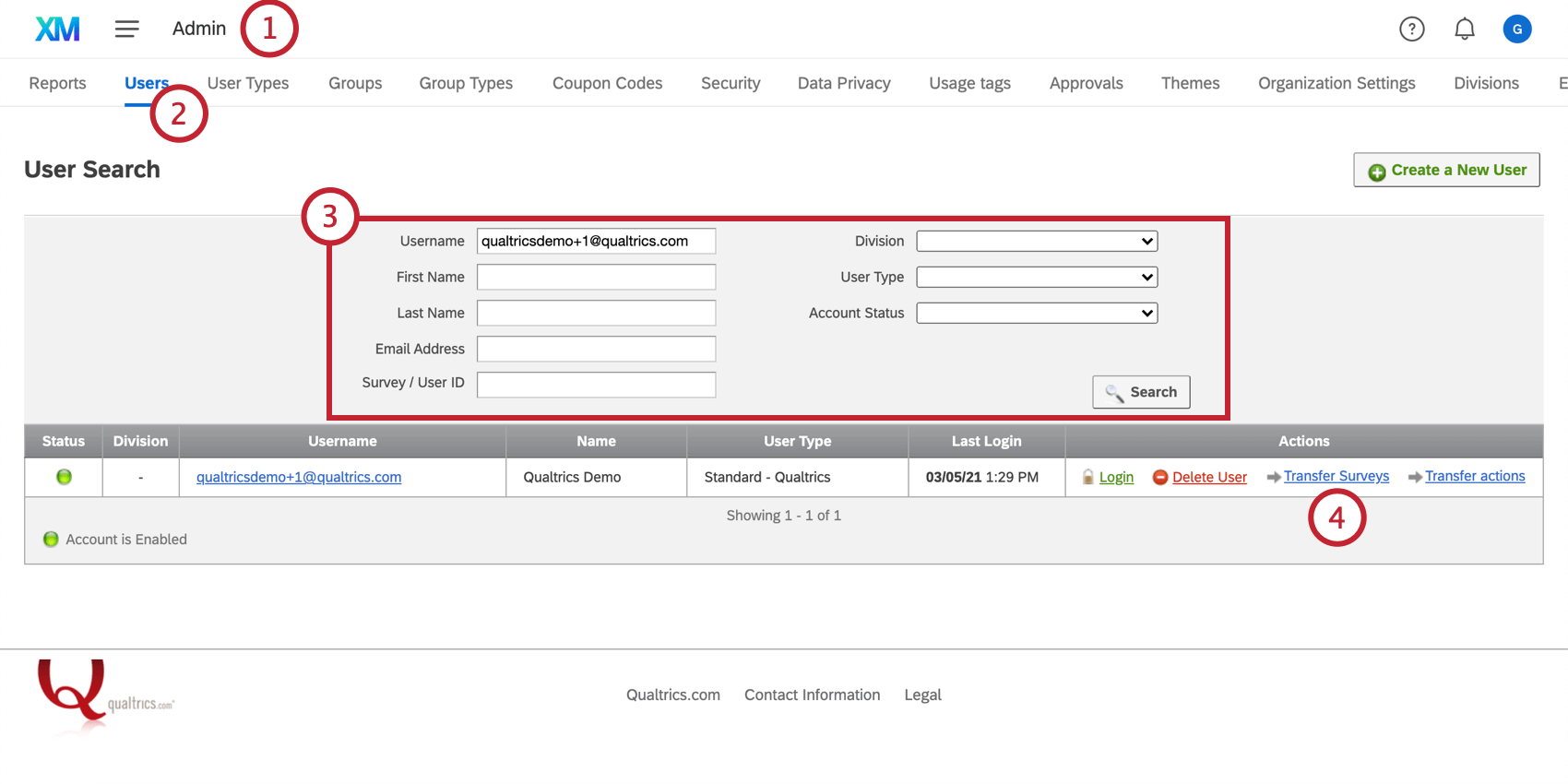Click the green account status indicator in row

(64, 477)
